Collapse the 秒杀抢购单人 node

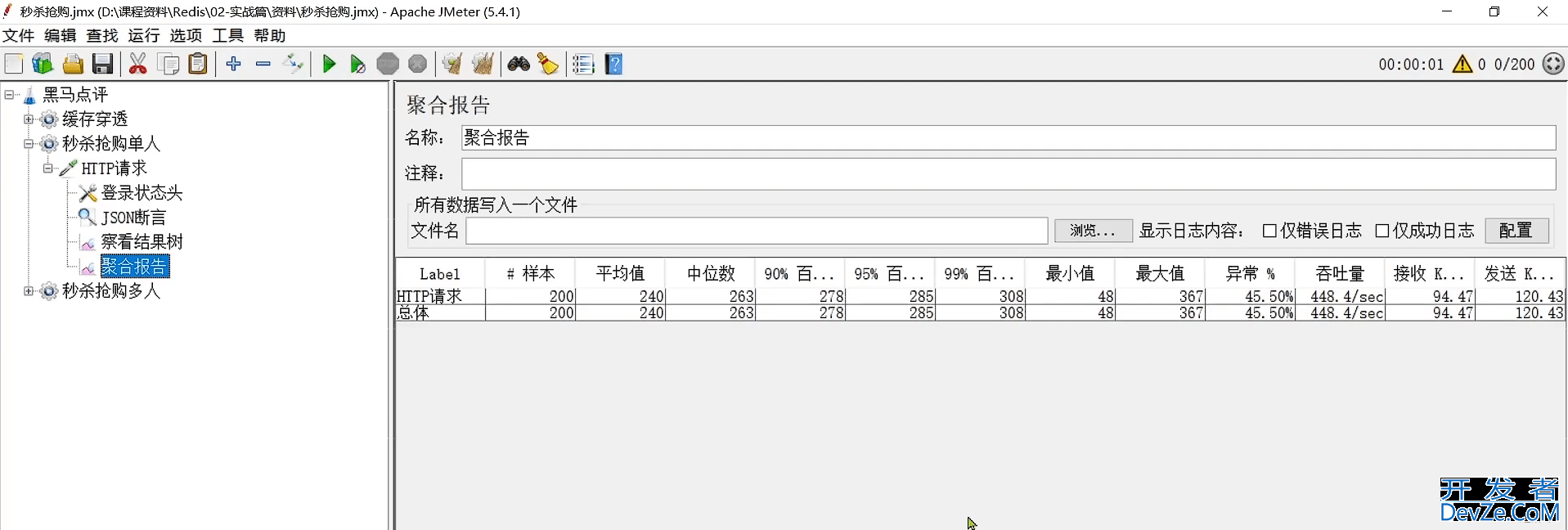(x=29, y=144)
